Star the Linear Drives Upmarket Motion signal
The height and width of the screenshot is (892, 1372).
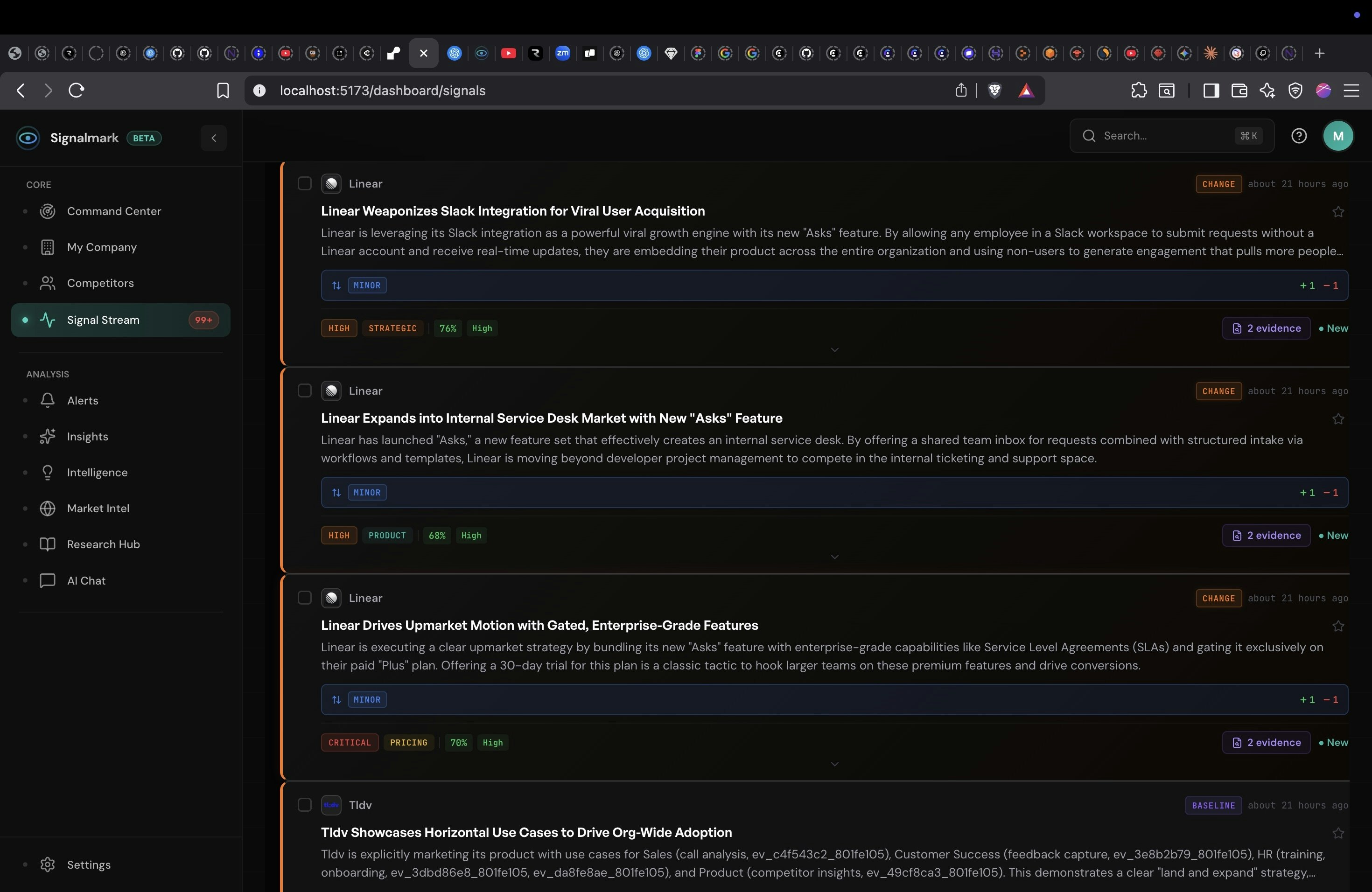pyautogui.click(x=1338, y=626)
